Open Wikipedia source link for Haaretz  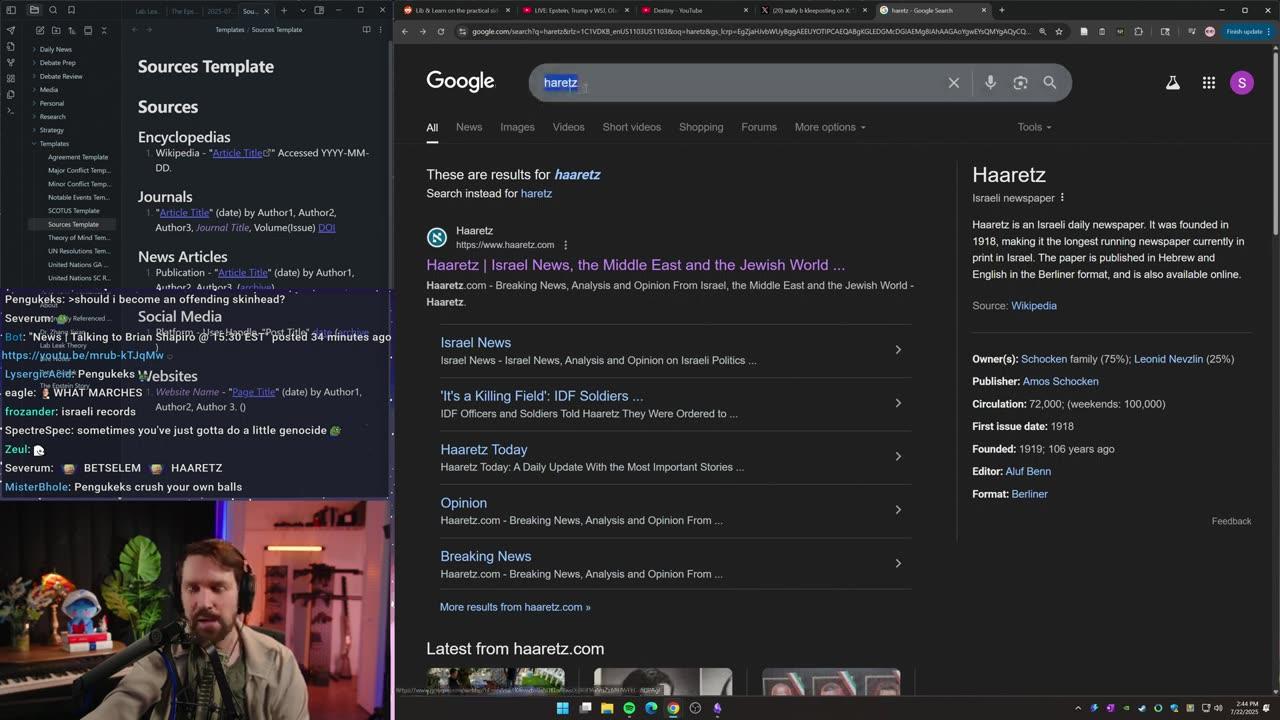coord(1033,306)
